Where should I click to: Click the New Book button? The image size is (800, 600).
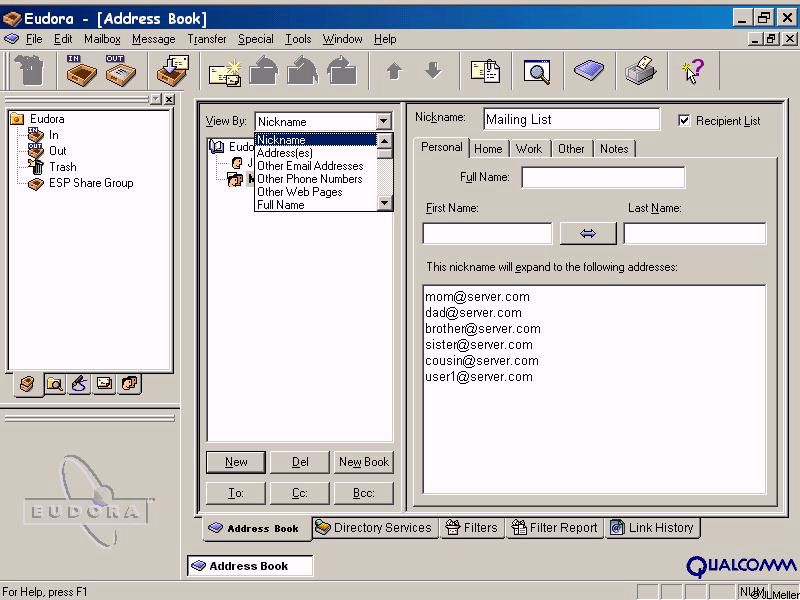pos(364,462)
